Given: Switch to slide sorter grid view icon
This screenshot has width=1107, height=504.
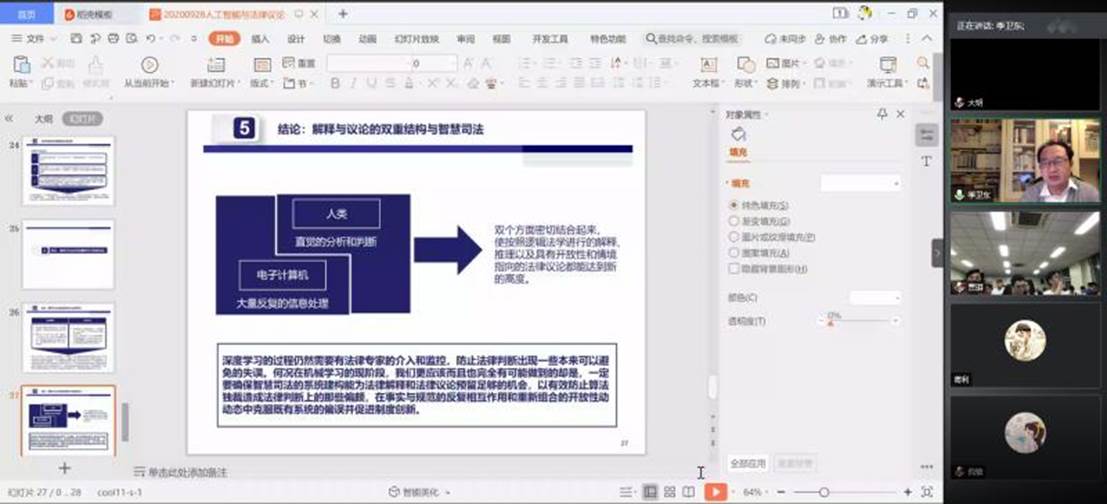Looking at the screenshot, I should (x=669, y=492).
